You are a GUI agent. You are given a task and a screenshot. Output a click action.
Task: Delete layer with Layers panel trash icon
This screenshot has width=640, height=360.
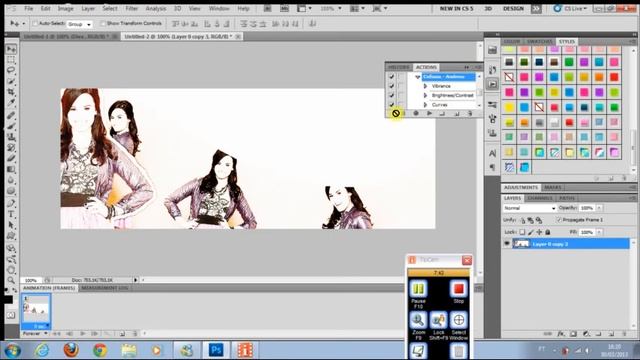tap(624, 334)
